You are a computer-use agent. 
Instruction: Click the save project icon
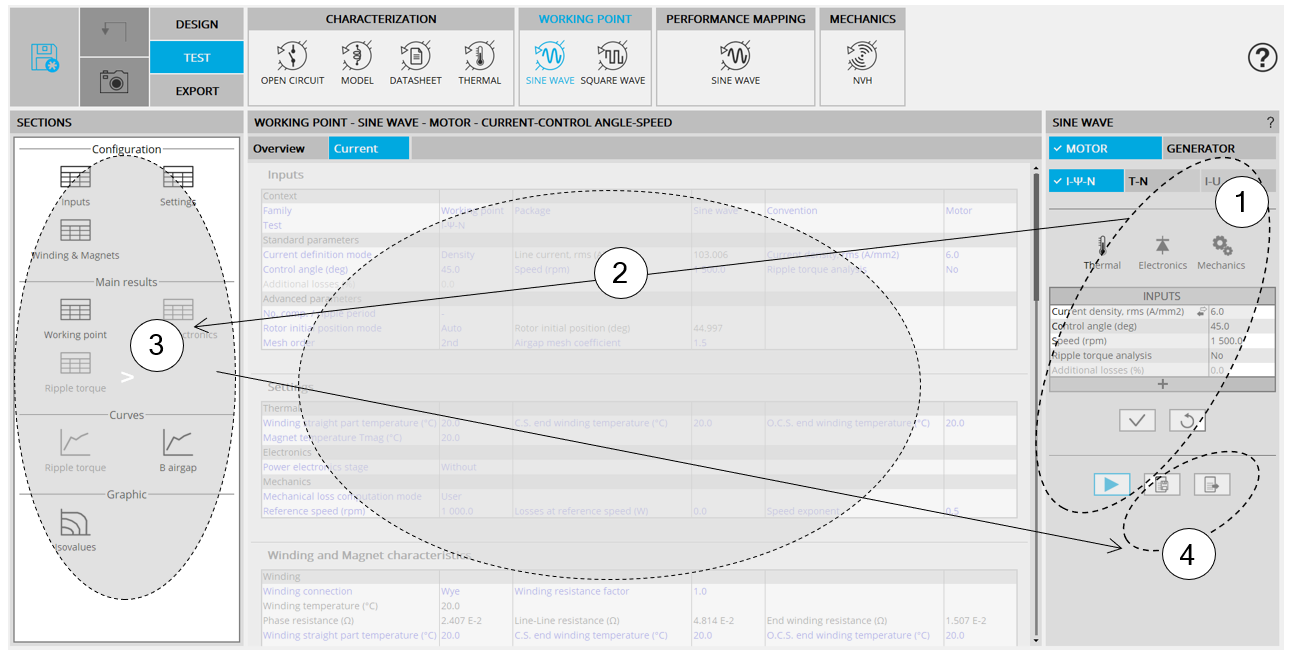pos(44,58)
